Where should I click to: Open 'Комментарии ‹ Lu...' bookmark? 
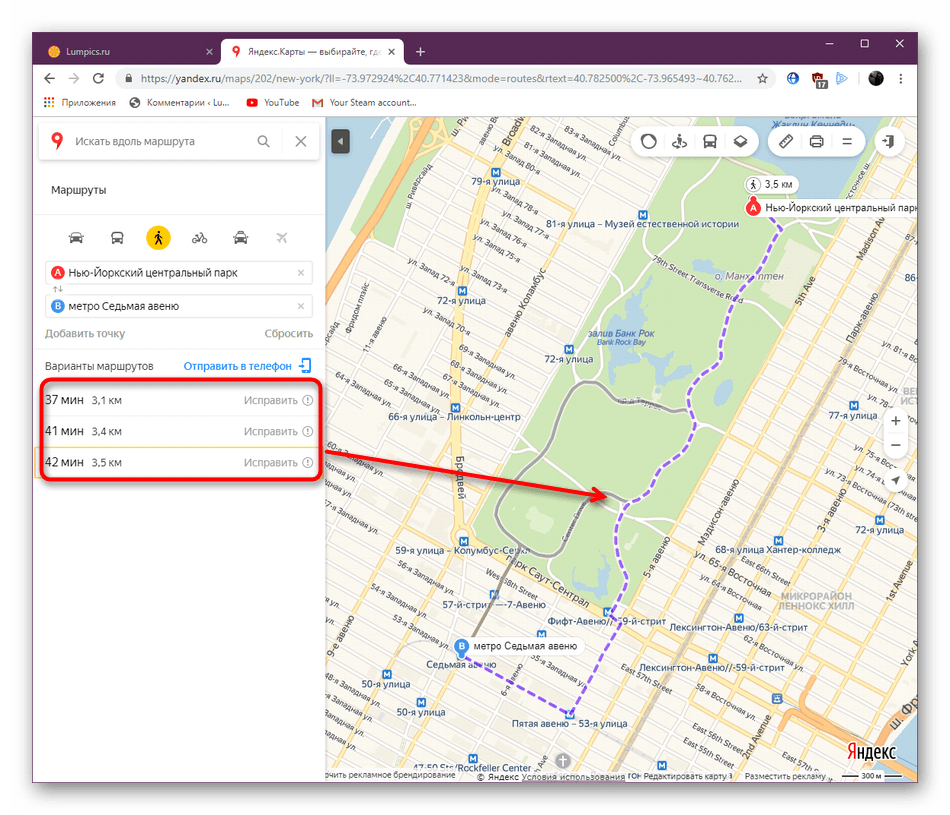[180, 102]
